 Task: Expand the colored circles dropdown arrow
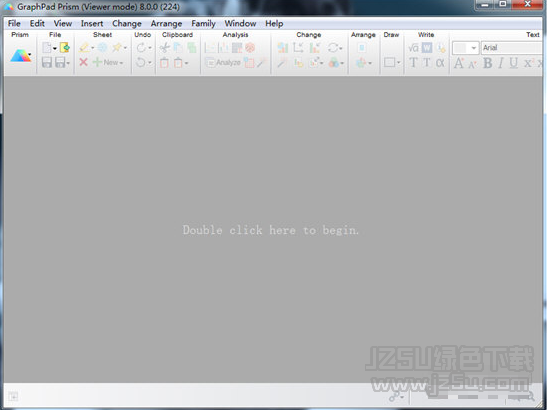coord(342,63)
